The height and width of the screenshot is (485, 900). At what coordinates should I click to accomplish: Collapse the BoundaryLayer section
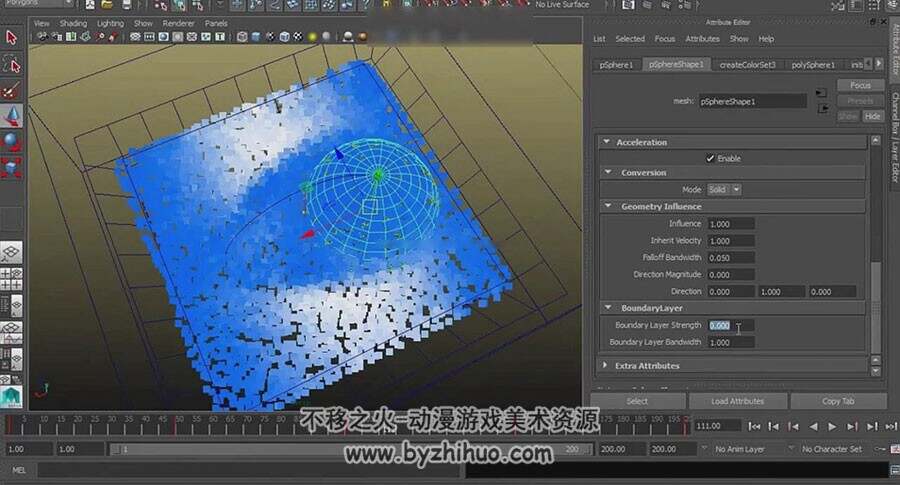608,308
